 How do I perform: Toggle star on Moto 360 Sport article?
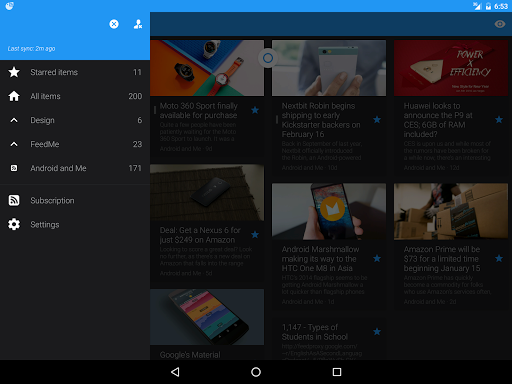[255, 110]
